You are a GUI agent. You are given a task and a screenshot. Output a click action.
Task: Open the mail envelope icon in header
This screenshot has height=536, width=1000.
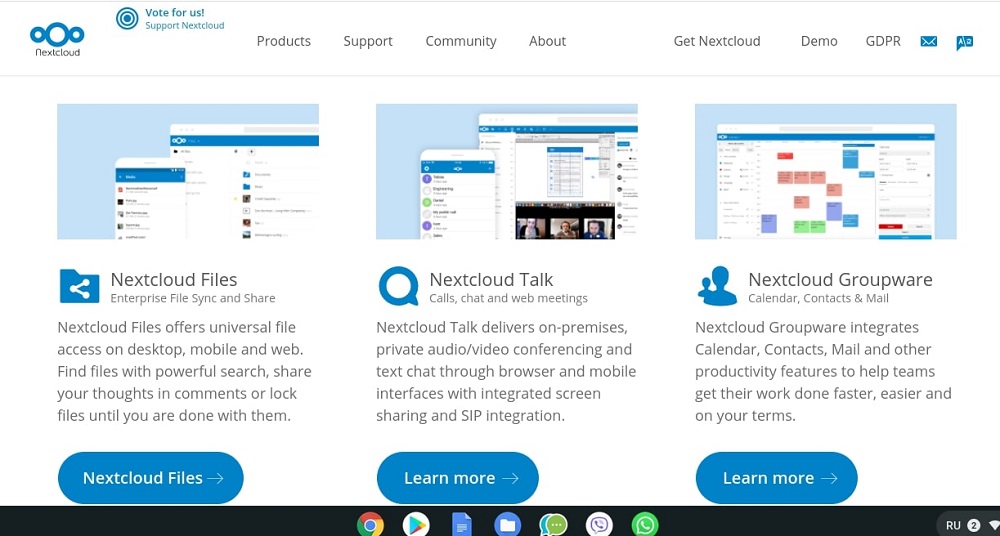click(929, 41)
